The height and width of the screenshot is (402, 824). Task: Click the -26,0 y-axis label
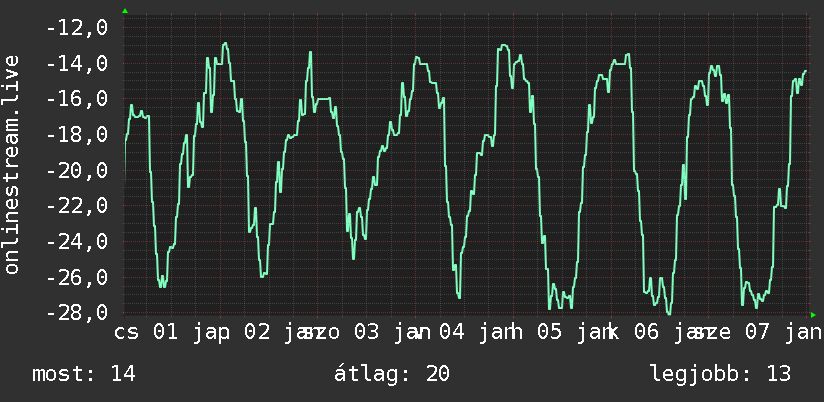tap(77, 277)
